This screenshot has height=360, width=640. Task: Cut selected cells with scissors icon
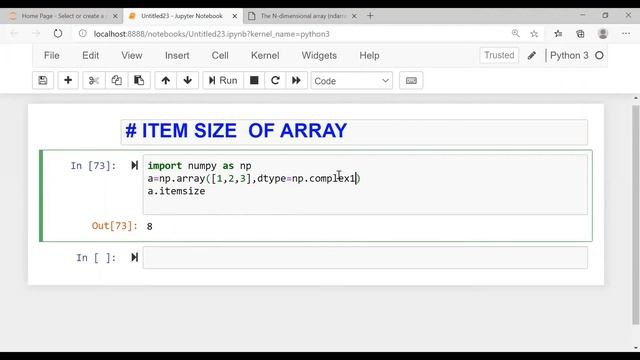coord(94,80)
